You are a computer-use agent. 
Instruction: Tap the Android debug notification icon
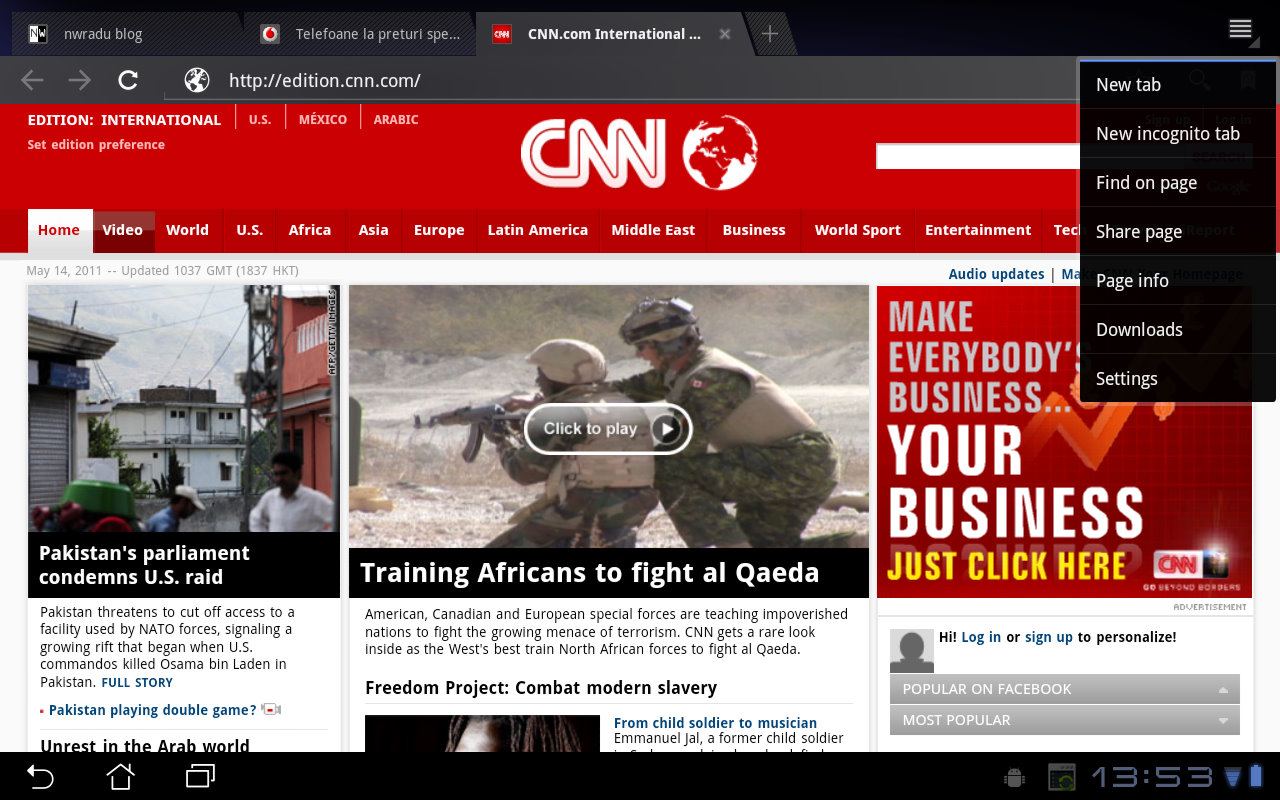[x=1015, y=777]
